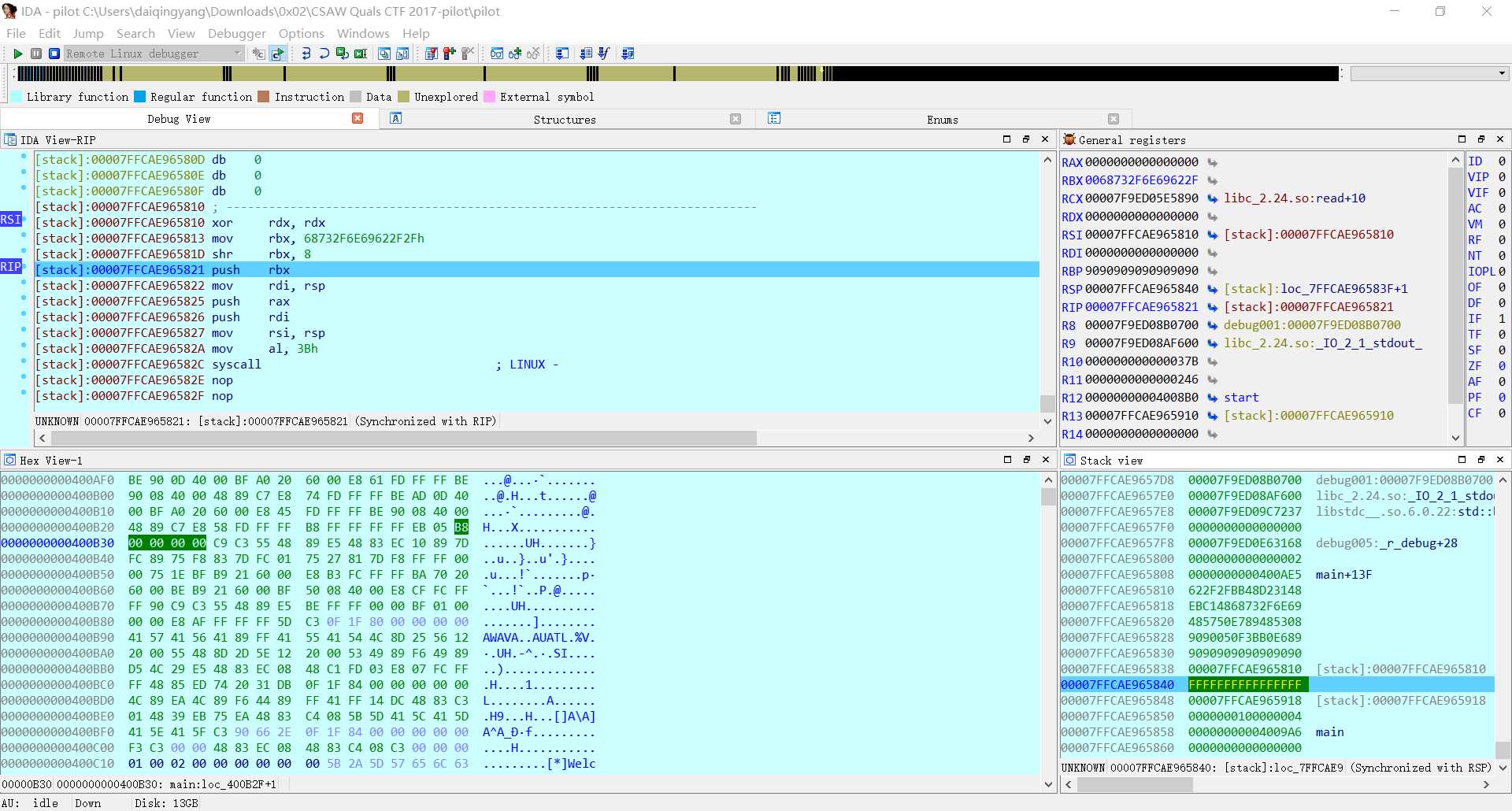The width and height of the screenshot is (1512, 811).
Task: Click the Add breakpoint toolbar icon
Action: [450, 54]
